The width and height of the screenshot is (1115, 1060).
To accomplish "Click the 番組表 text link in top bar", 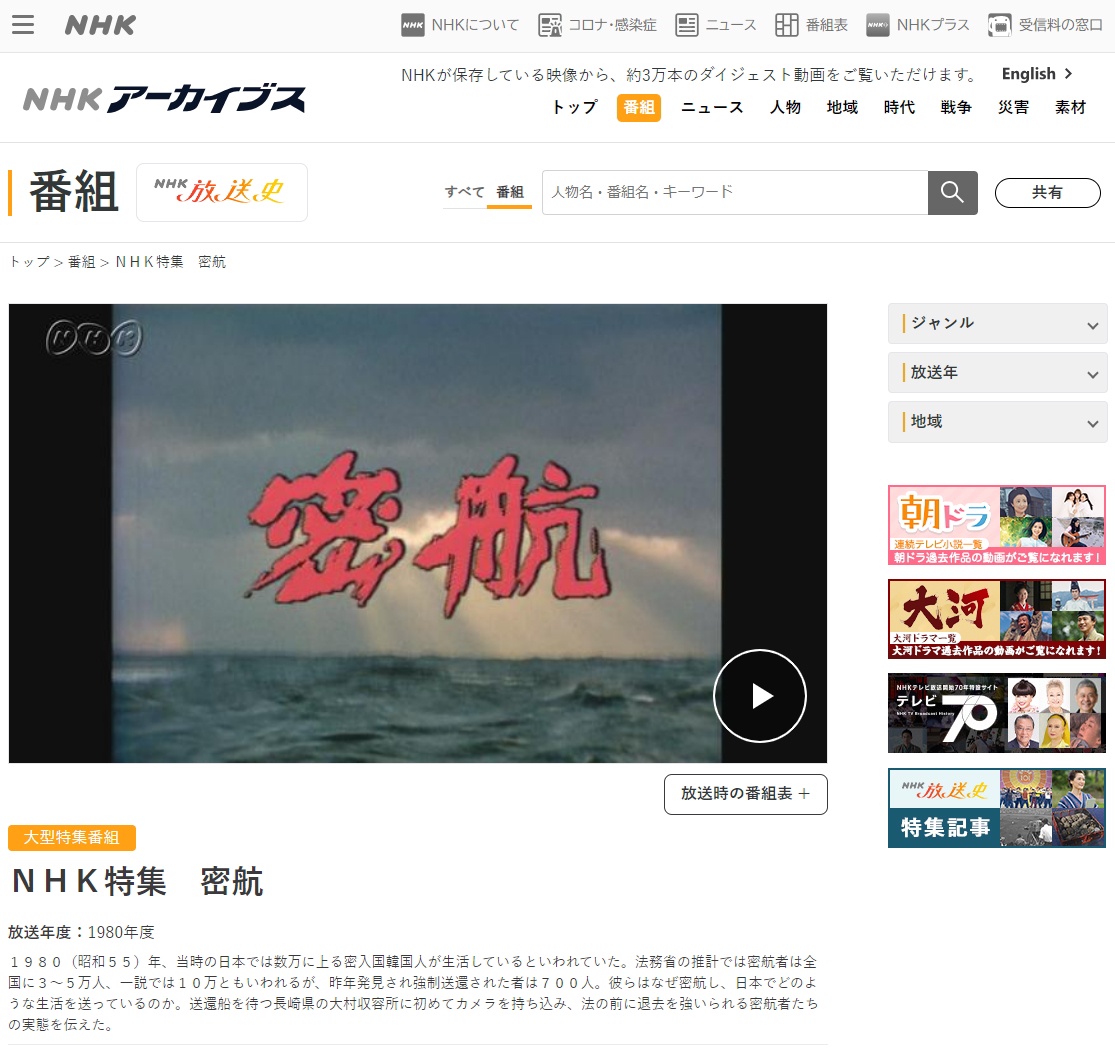I will pyautogui.click(x=826, y=25).
